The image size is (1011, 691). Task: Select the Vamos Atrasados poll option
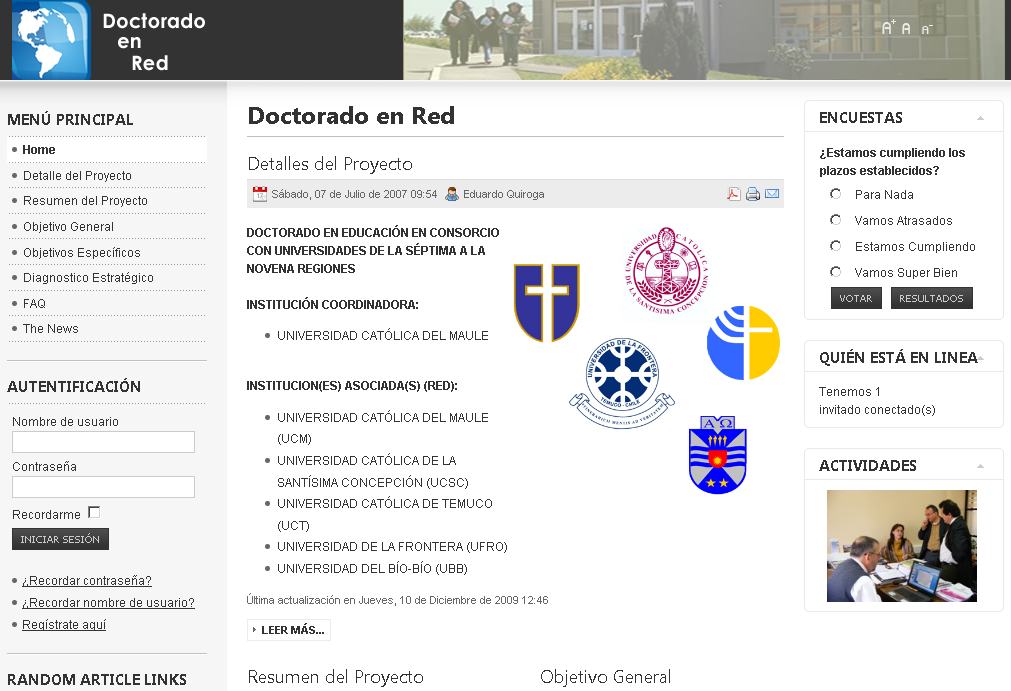point(836,220)
